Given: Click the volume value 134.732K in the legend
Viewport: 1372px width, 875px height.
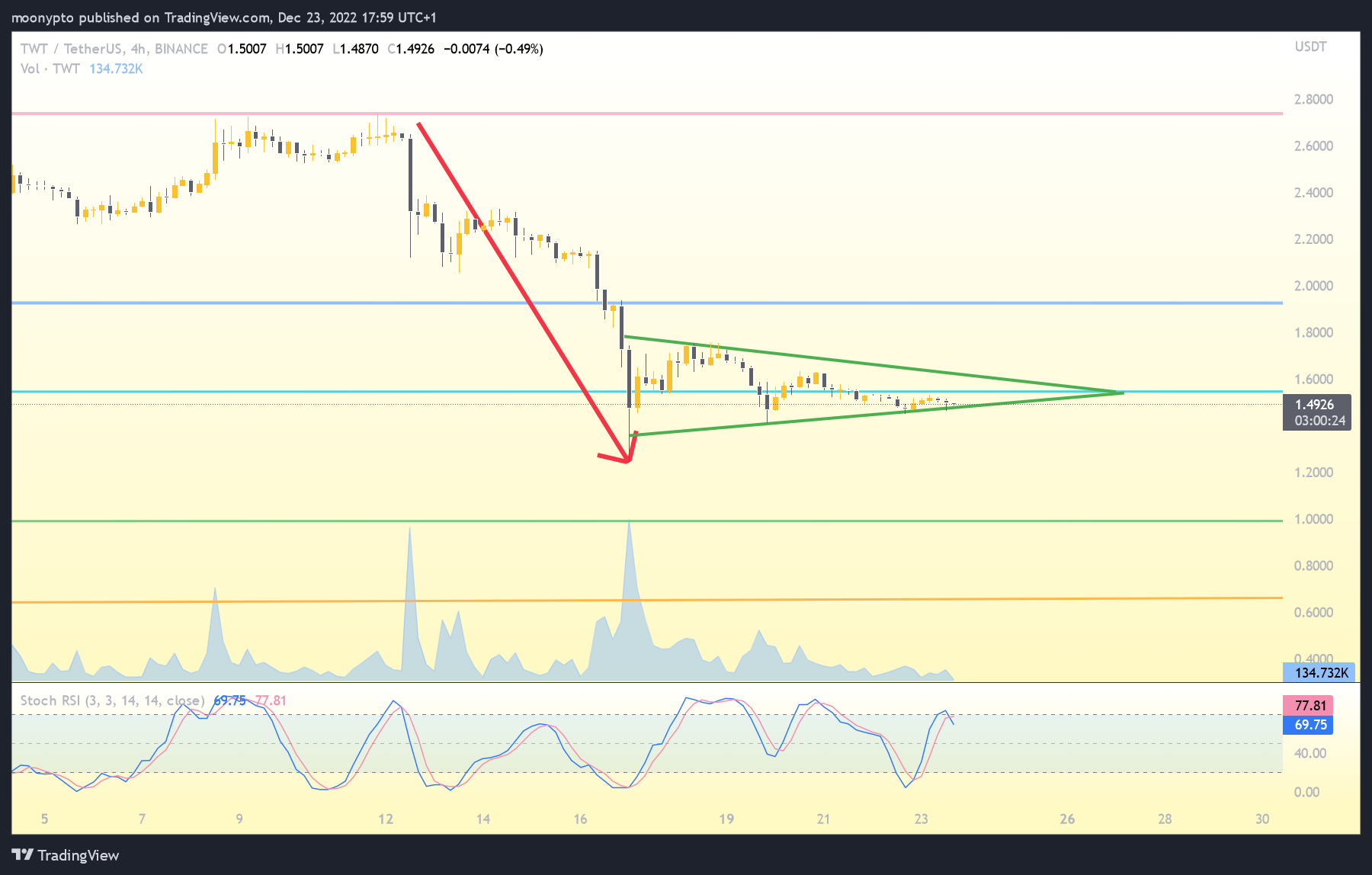Looking at the screenshot, I should (116, 69).
